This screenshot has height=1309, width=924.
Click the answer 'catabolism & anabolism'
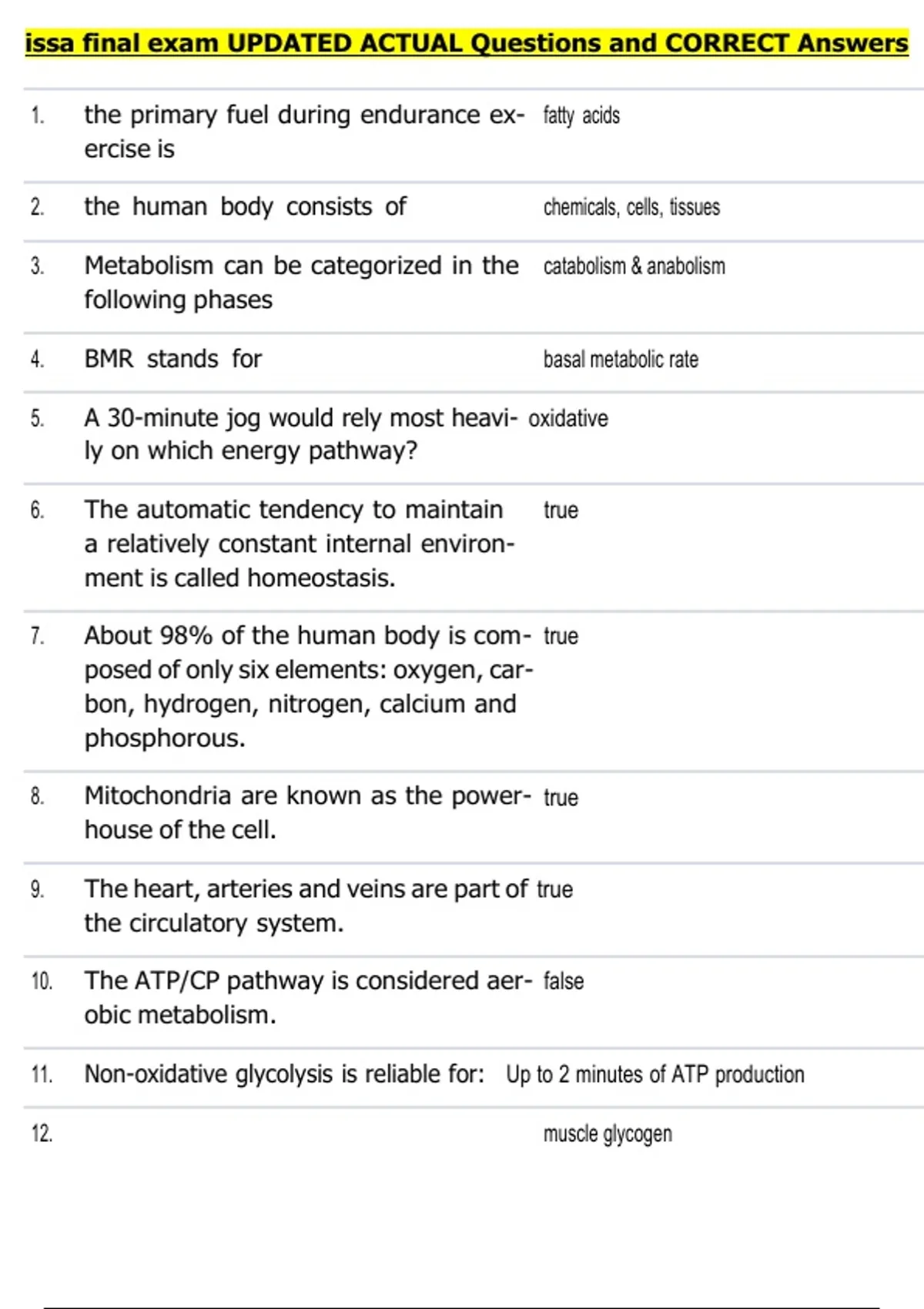point(634,266)
